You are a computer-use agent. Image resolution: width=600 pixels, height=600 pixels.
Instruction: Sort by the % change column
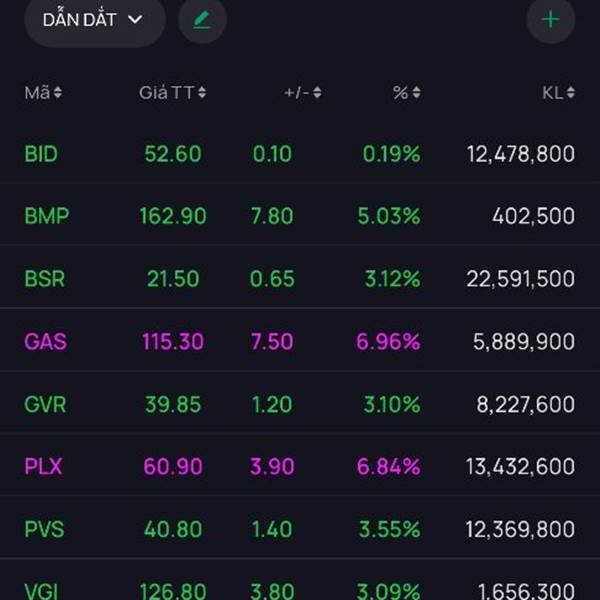[406, 93]
